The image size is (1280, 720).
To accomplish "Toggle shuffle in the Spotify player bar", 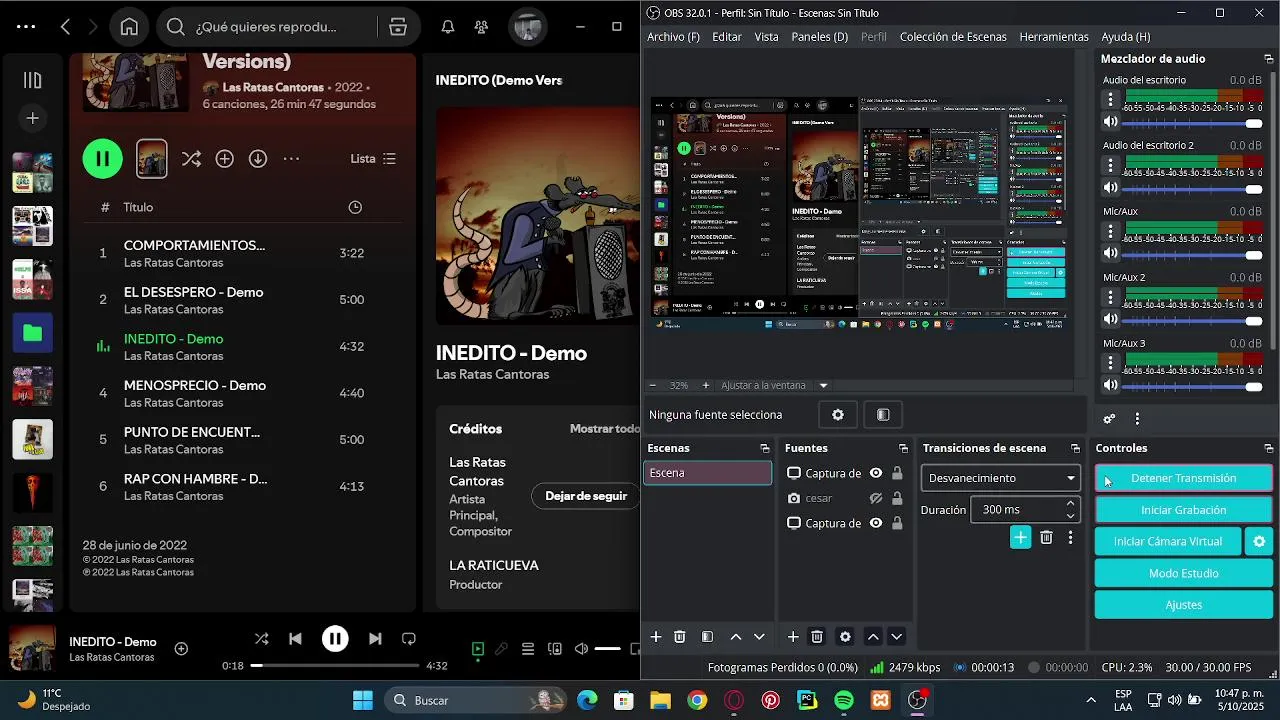I will point(261,638).
